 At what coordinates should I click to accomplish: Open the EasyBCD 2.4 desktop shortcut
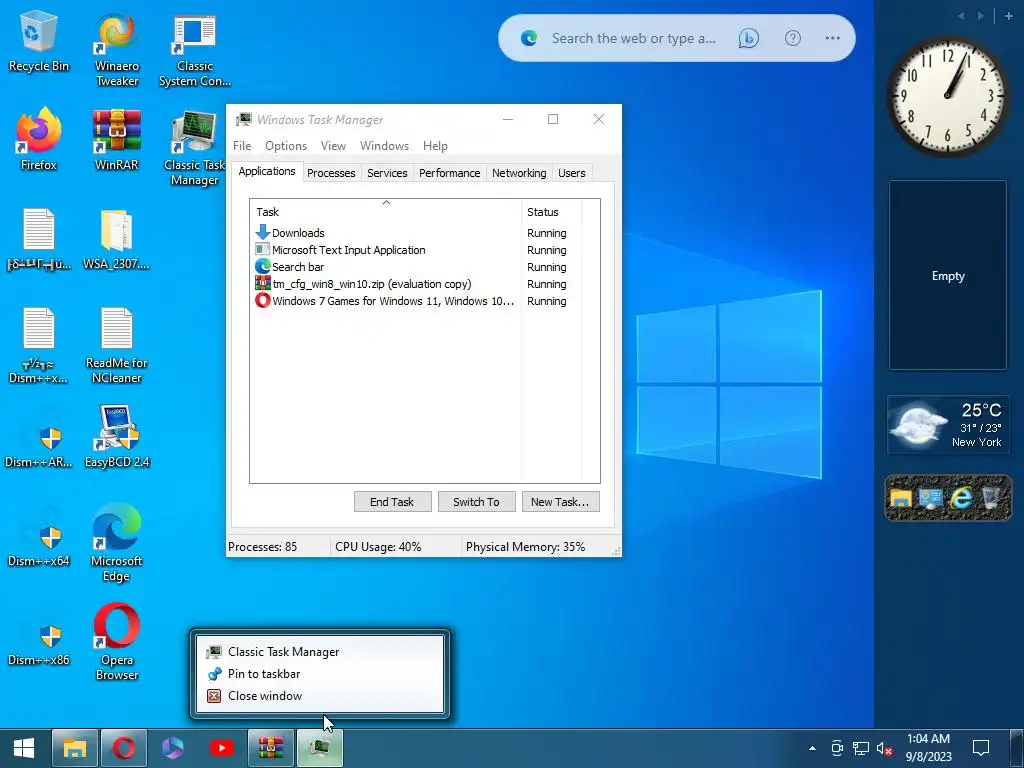(x=117, y=436)
